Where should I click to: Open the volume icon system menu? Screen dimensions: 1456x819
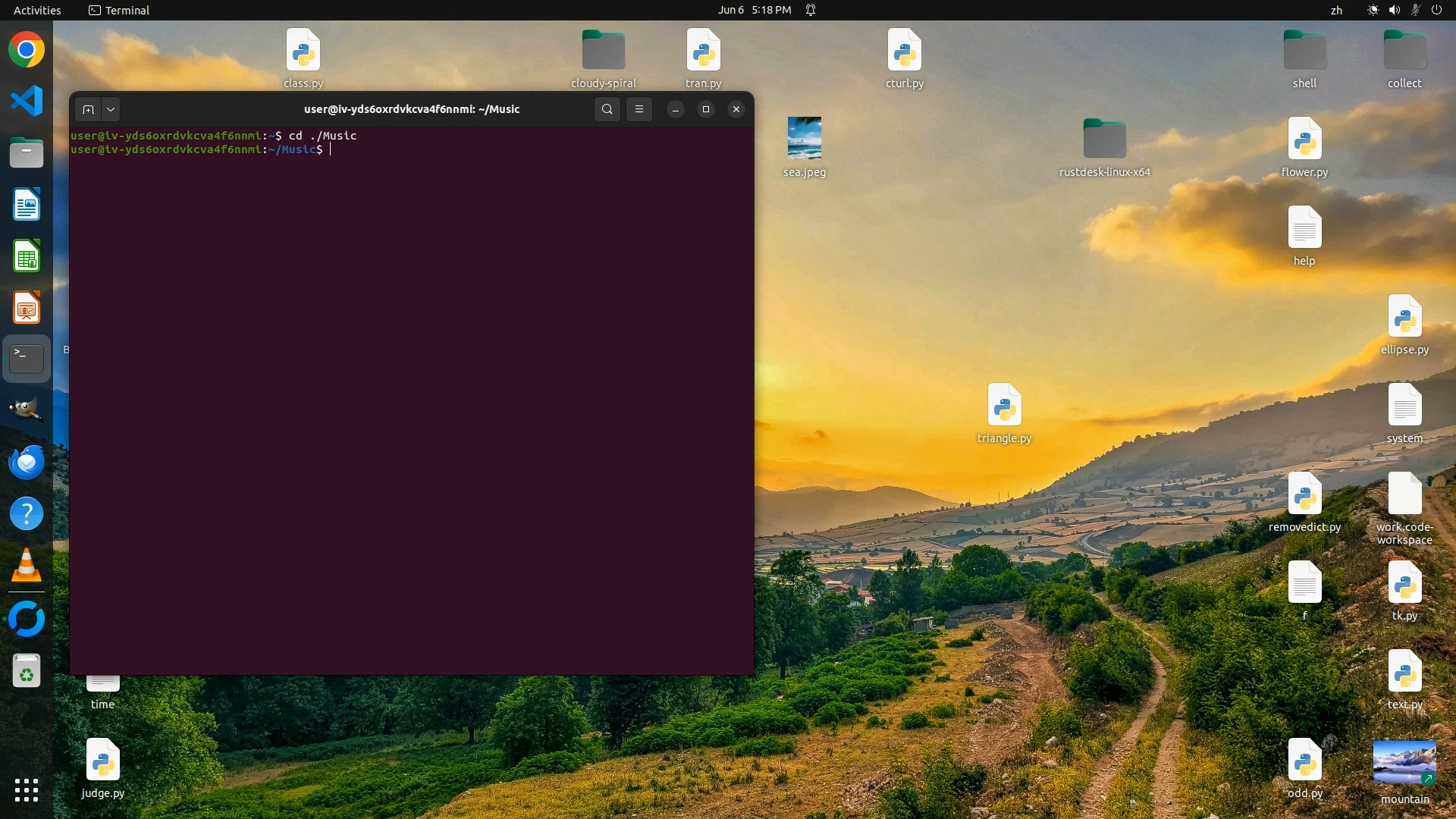pos(1395,10)
